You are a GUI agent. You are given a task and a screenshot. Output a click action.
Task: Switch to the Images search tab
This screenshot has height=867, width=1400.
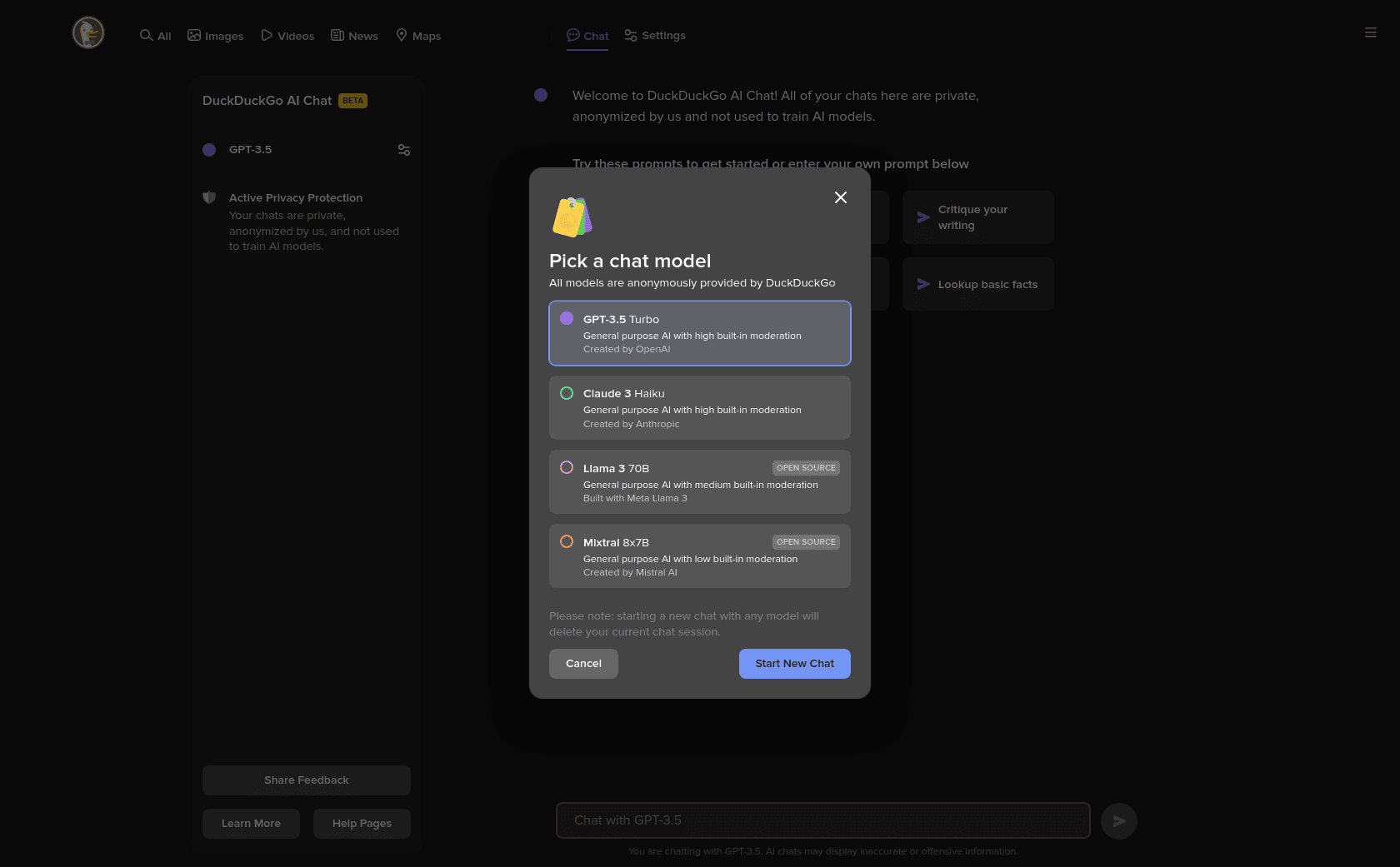point(215,36)
